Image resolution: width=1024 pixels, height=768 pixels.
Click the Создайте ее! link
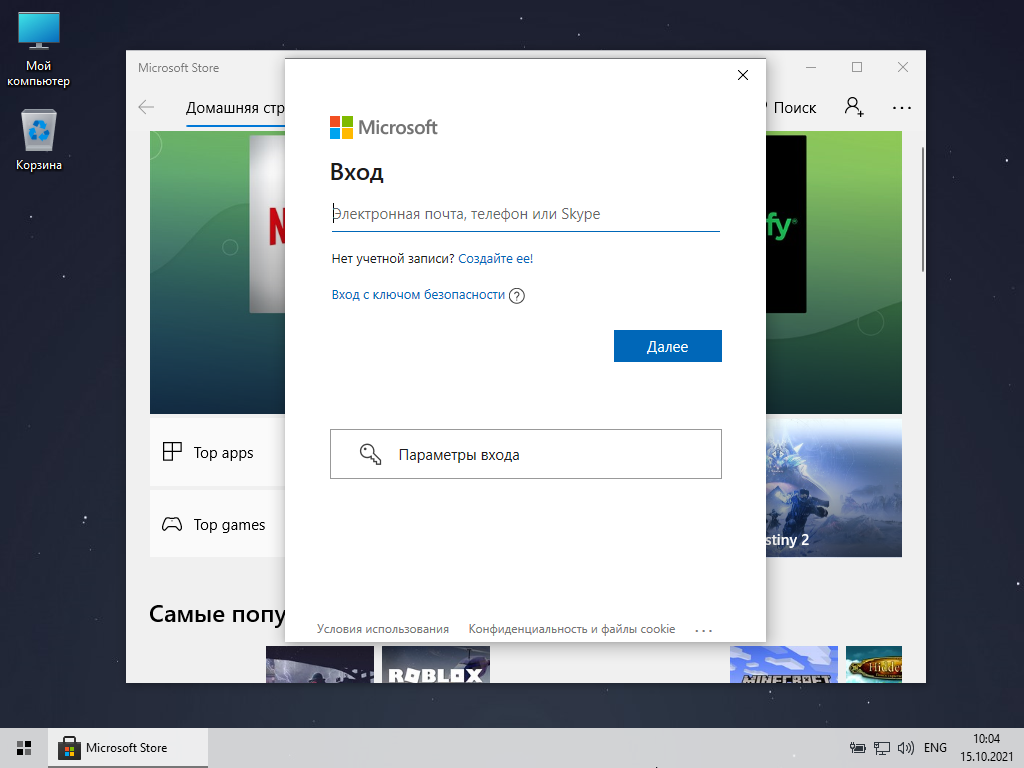click(x=496, y=259)
